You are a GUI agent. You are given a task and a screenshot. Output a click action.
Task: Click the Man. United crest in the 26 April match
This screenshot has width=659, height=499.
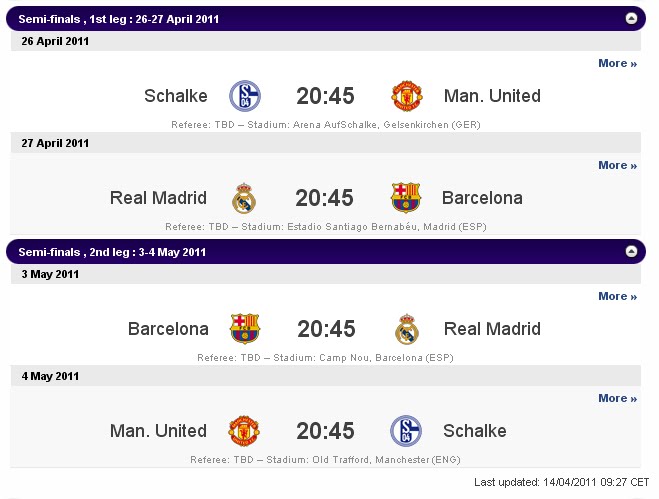click(406, 96)
